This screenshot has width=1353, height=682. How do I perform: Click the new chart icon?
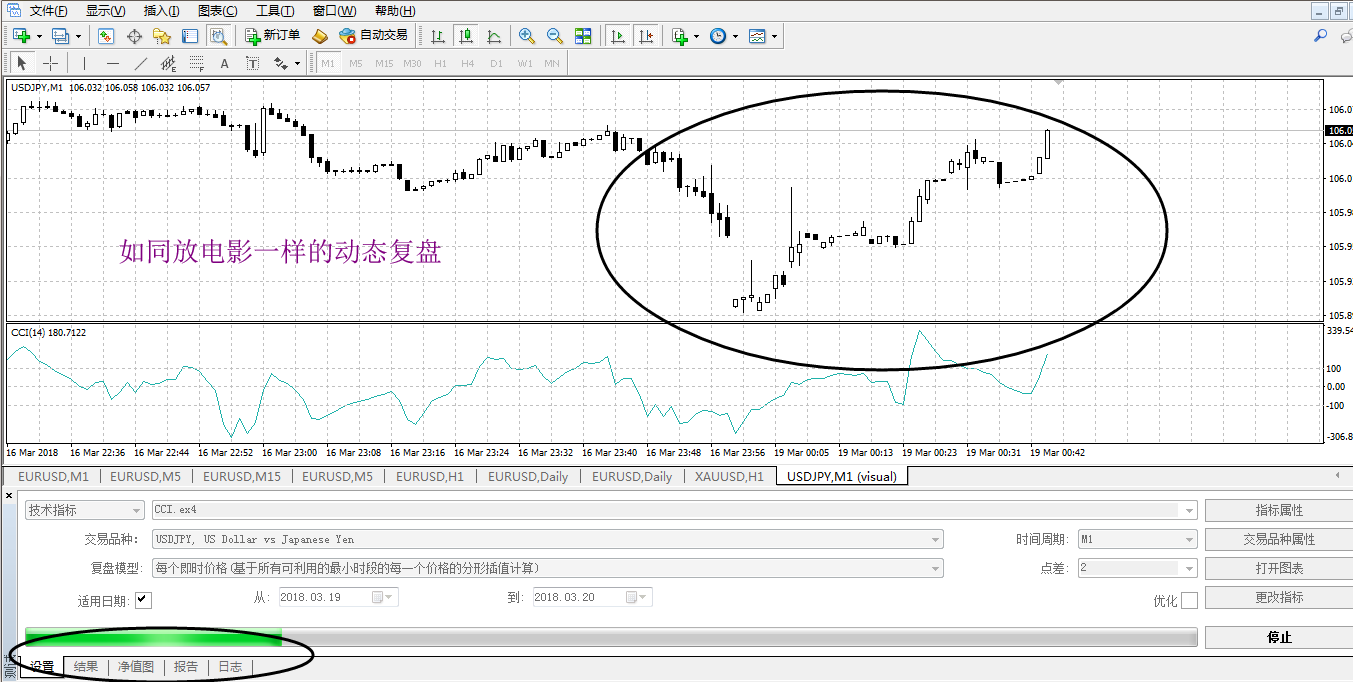21,36
